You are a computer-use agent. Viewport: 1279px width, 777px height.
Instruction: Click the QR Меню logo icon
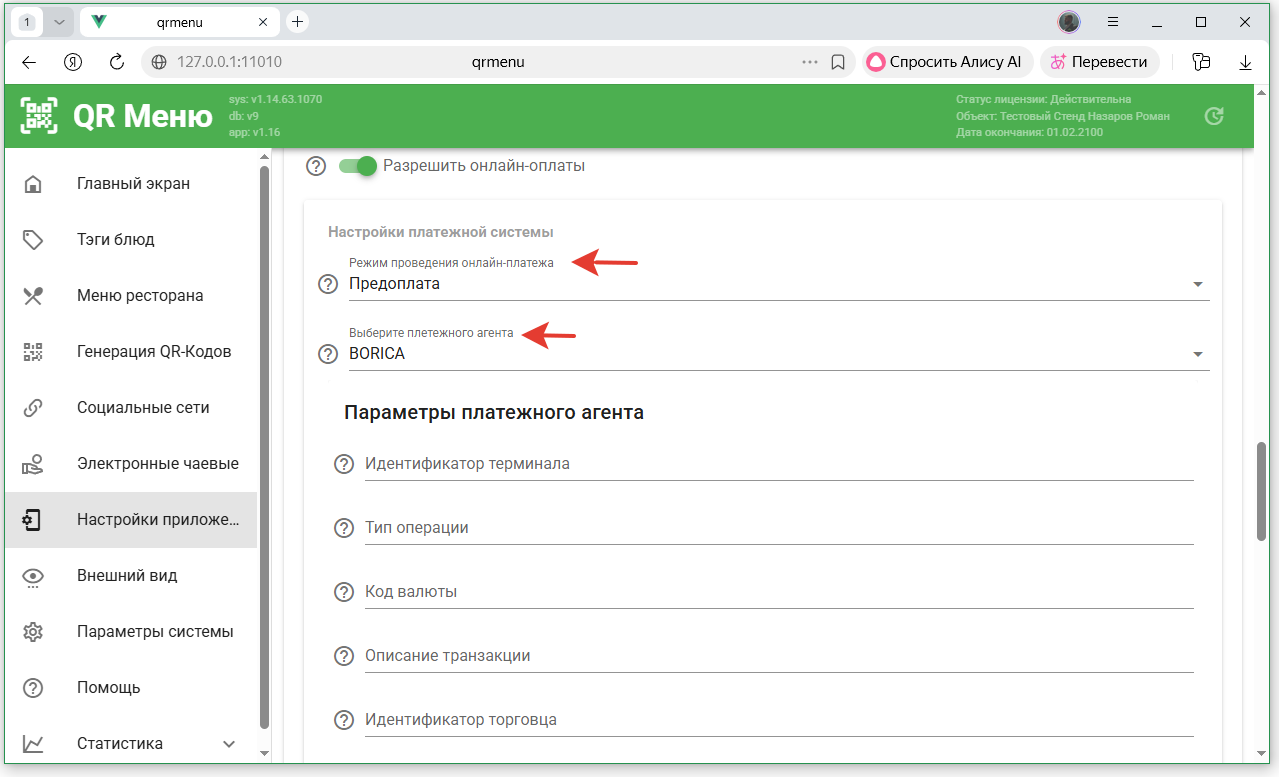click(40, 116)
